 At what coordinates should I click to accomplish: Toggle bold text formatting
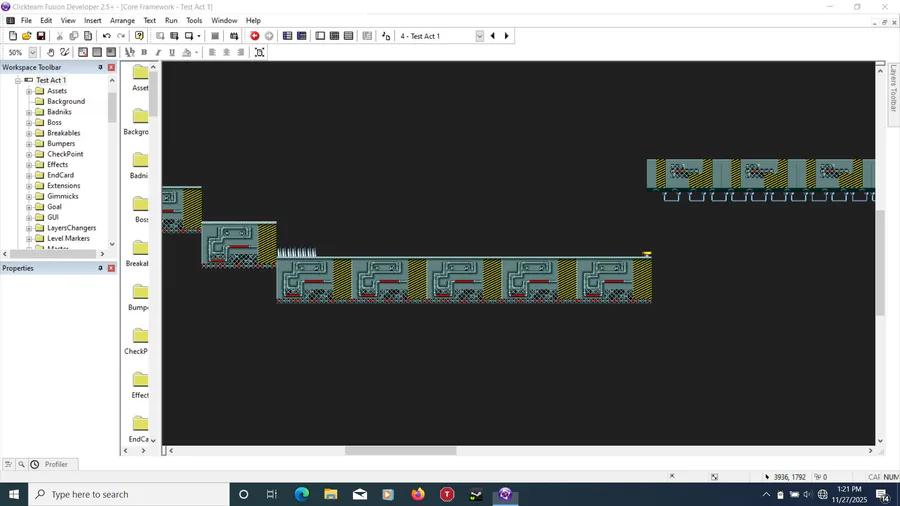click(144, 52)
